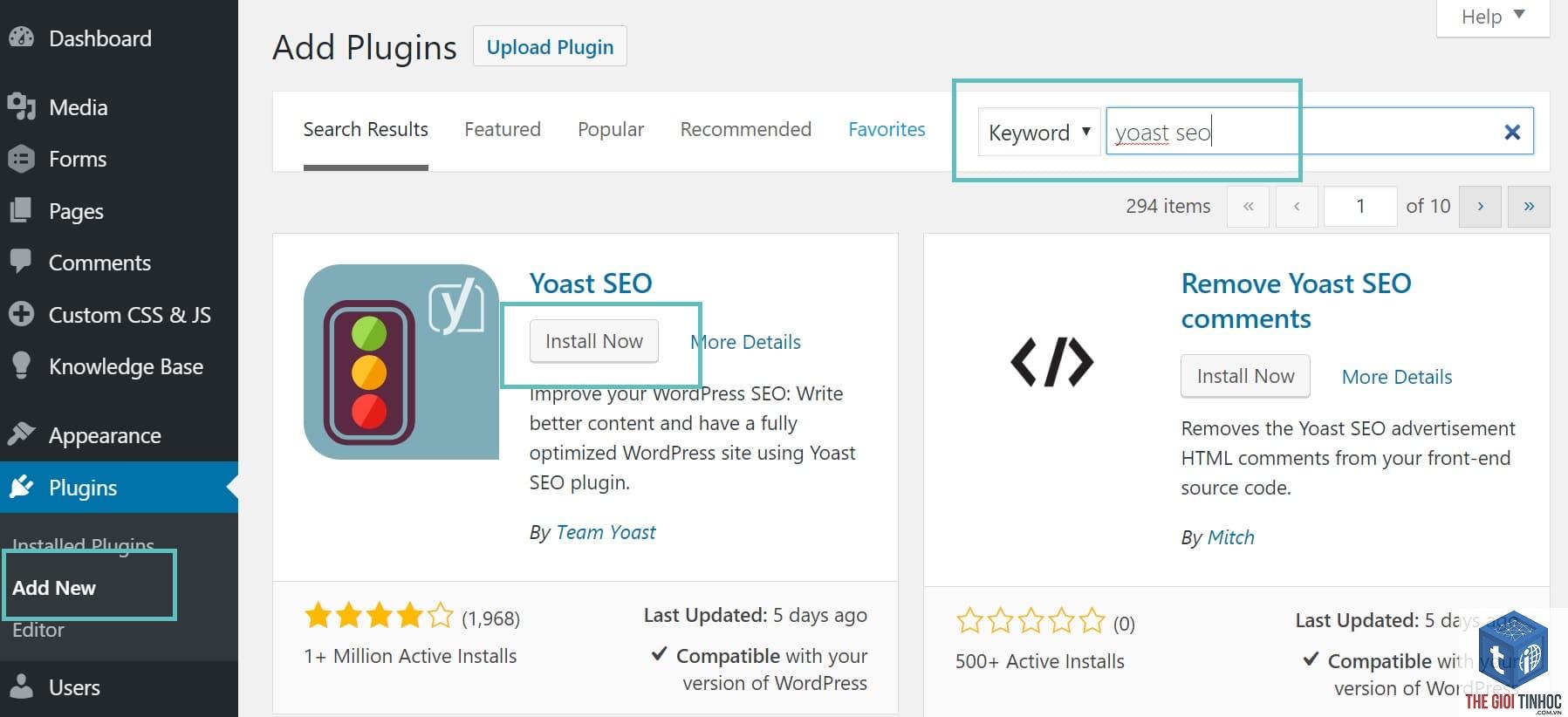Image resolution: width=1568 pixels, height=717 pixels.
Task: Click the '294 items' count text
Action: [x=1167, y=207]
